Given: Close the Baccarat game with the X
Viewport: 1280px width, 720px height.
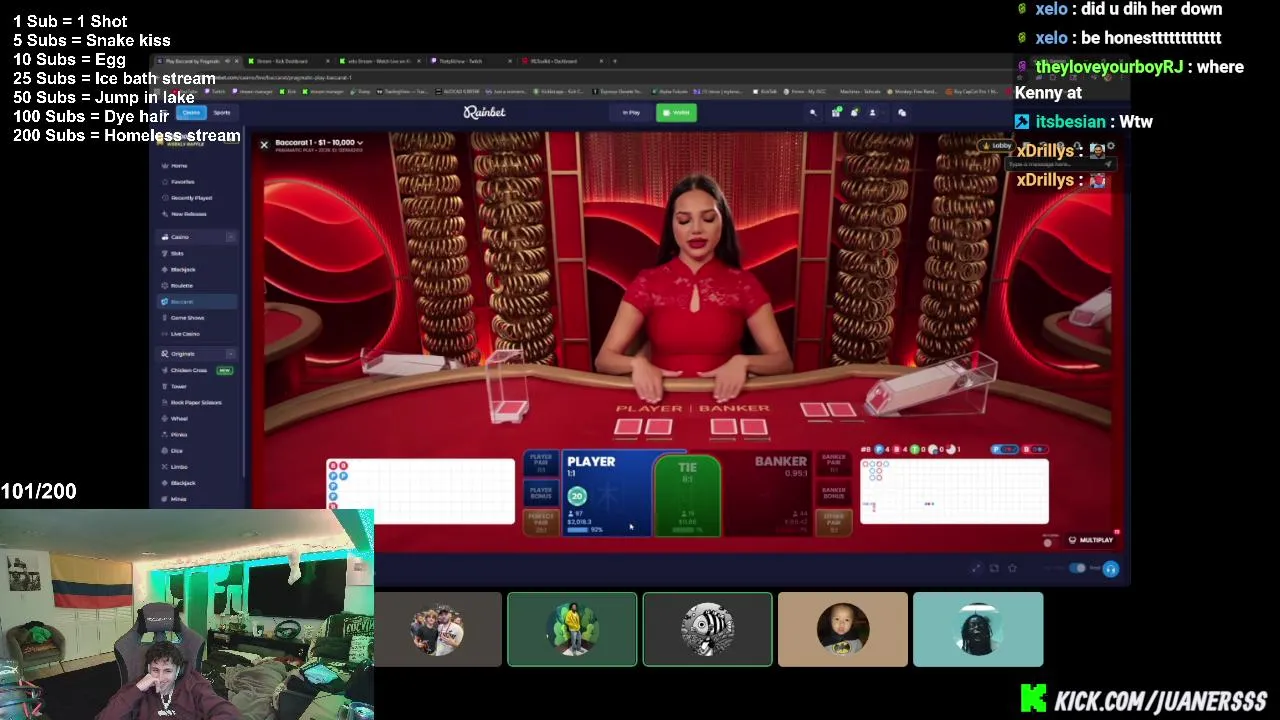Looking at the screenshot, I should point(264,145).
